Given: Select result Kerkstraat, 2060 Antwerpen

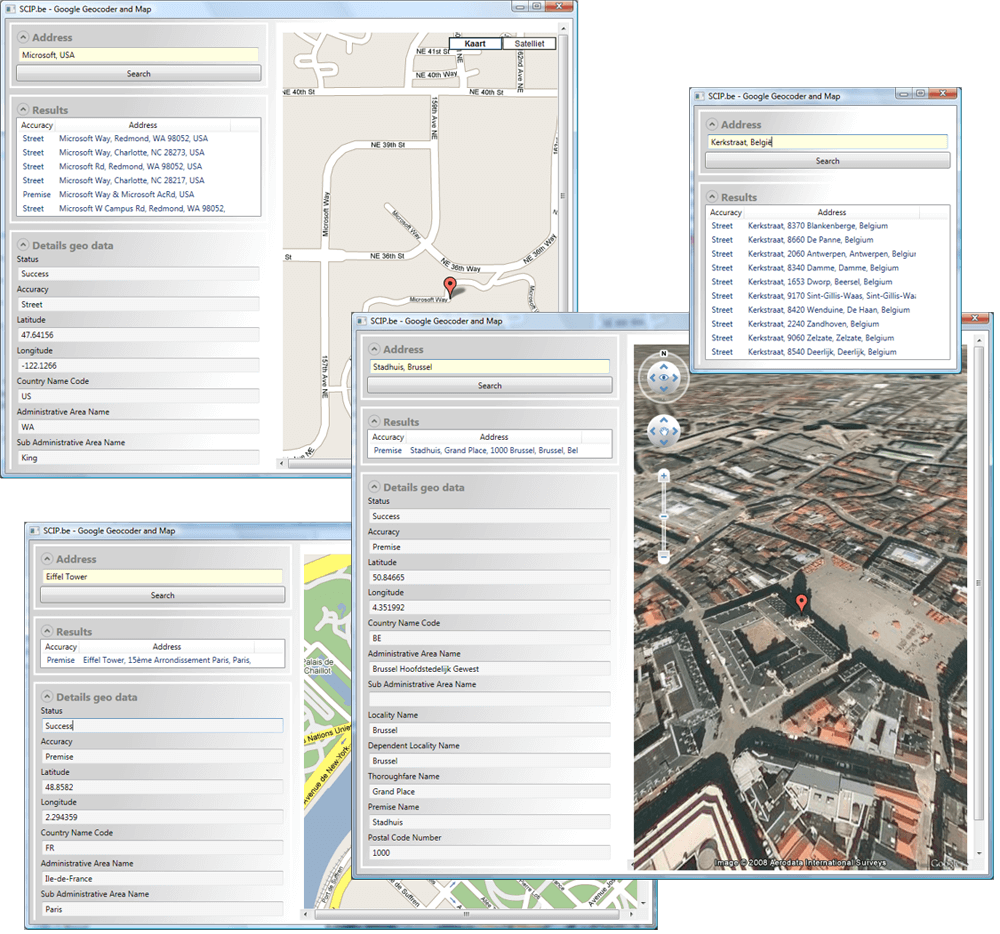Looking at the screenshot, I should coord(827,254).
